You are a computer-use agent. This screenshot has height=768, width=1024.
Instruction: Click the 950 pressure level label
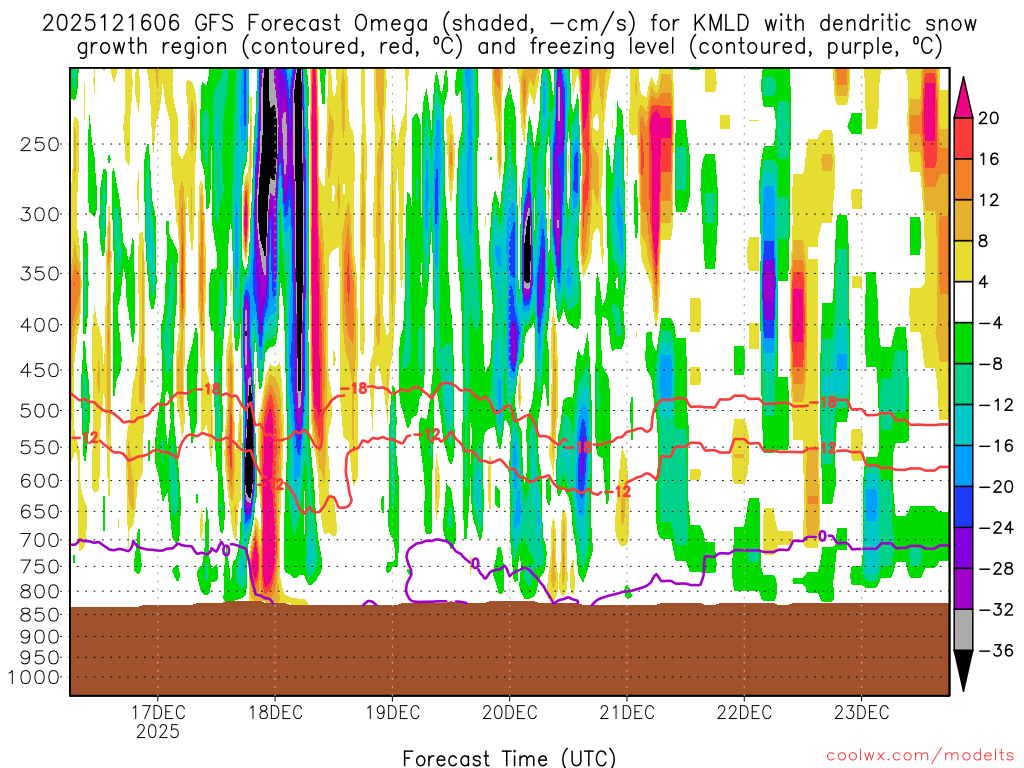pos(40,658)
